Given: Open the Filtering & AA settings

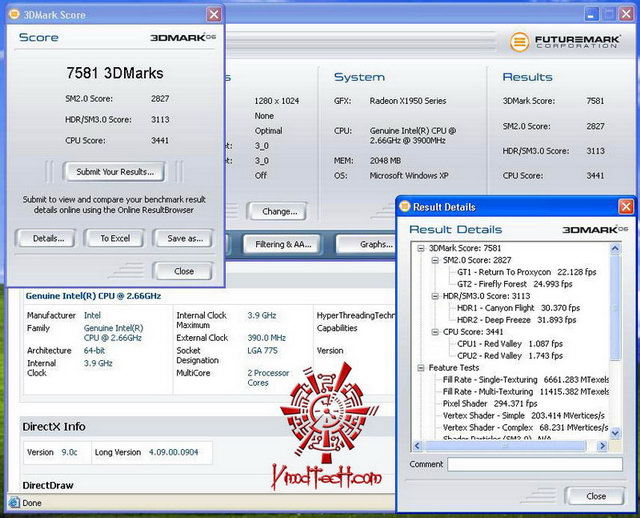Looking at the screenshot, I should pyautogui.click(x=283, y=244).
